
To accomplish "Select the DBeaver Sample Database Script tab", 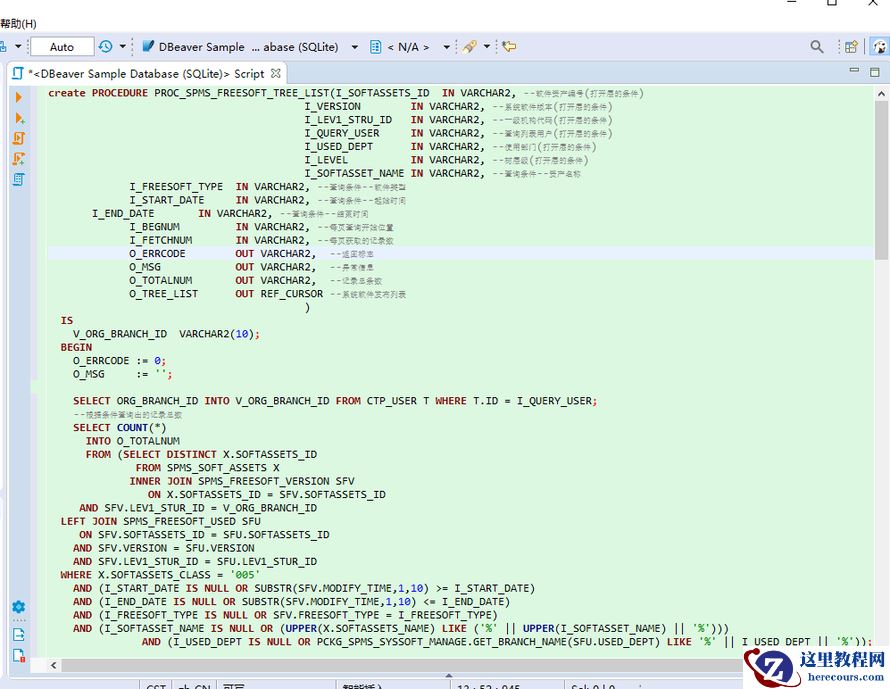I will (145, 73).
